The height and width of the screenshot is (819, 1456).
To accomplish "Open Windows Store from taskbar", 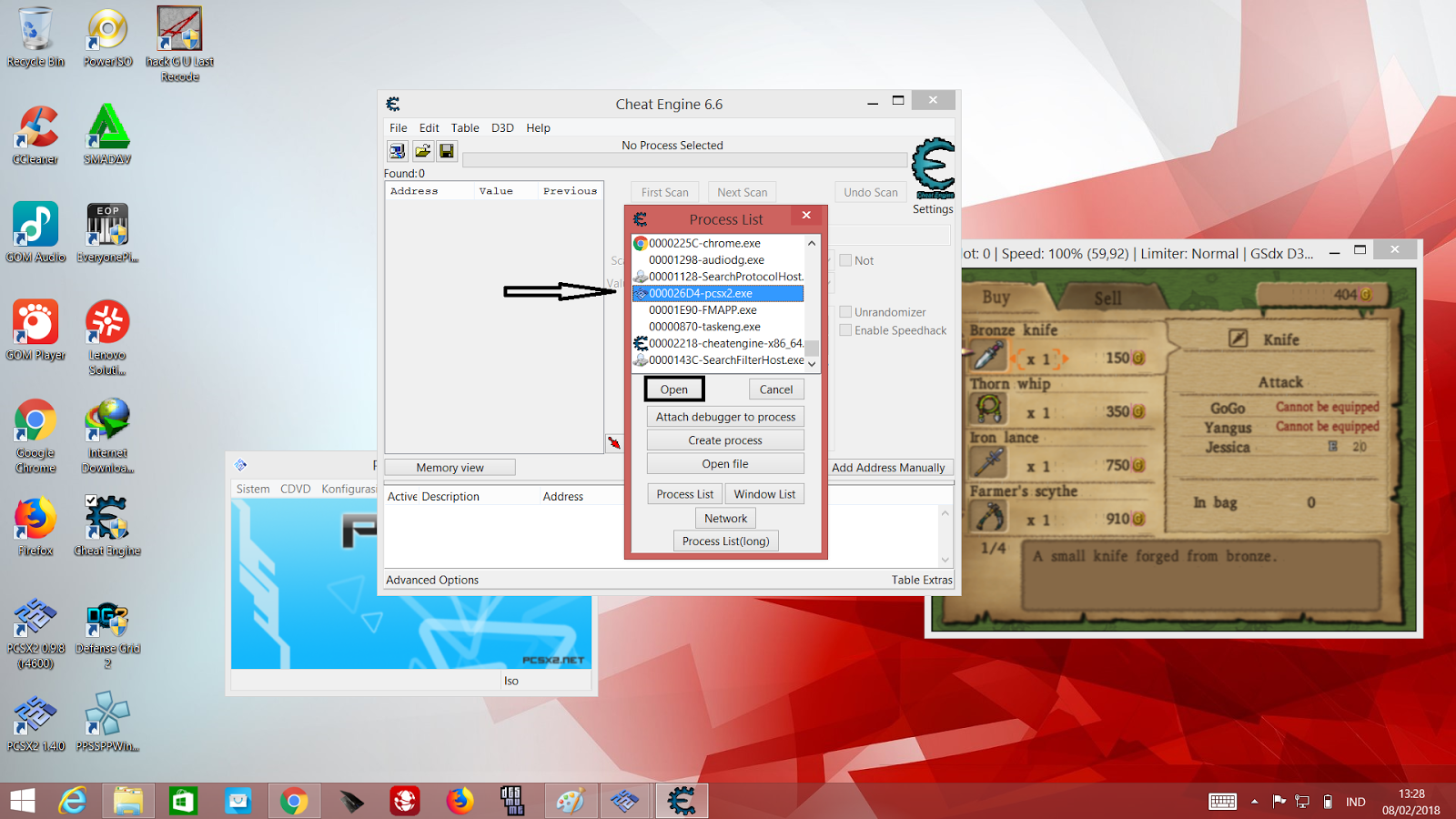I will pos(183,801).
